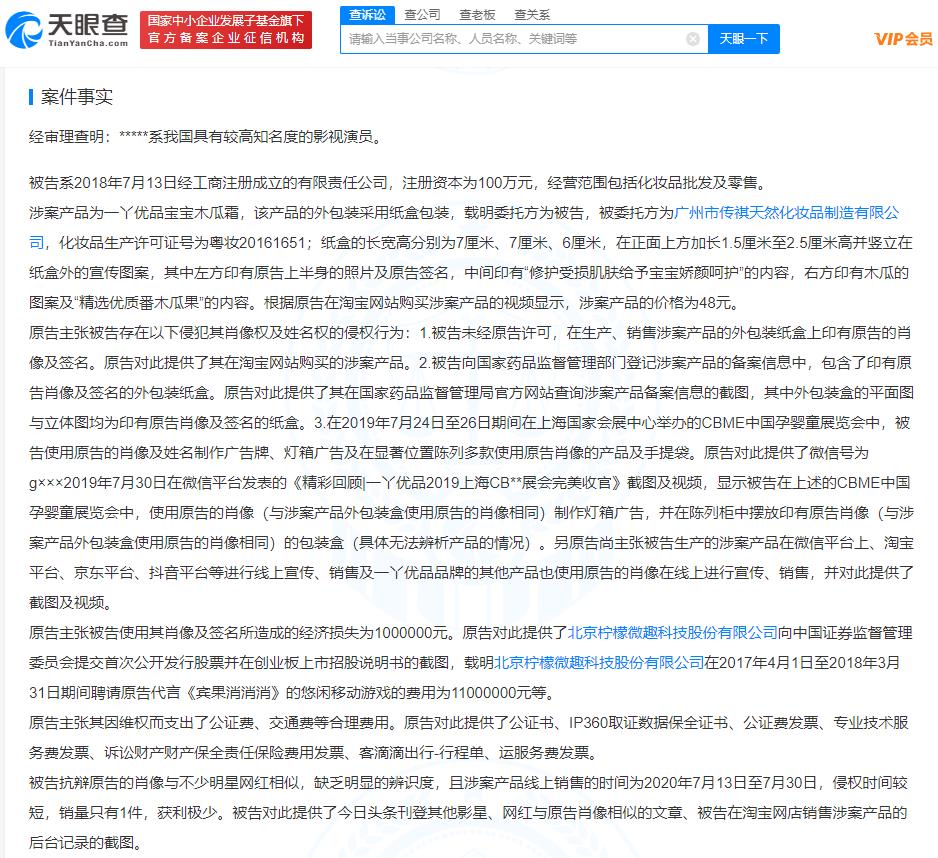Click the line starting 被告系2018年7月13日

(398, 182)
